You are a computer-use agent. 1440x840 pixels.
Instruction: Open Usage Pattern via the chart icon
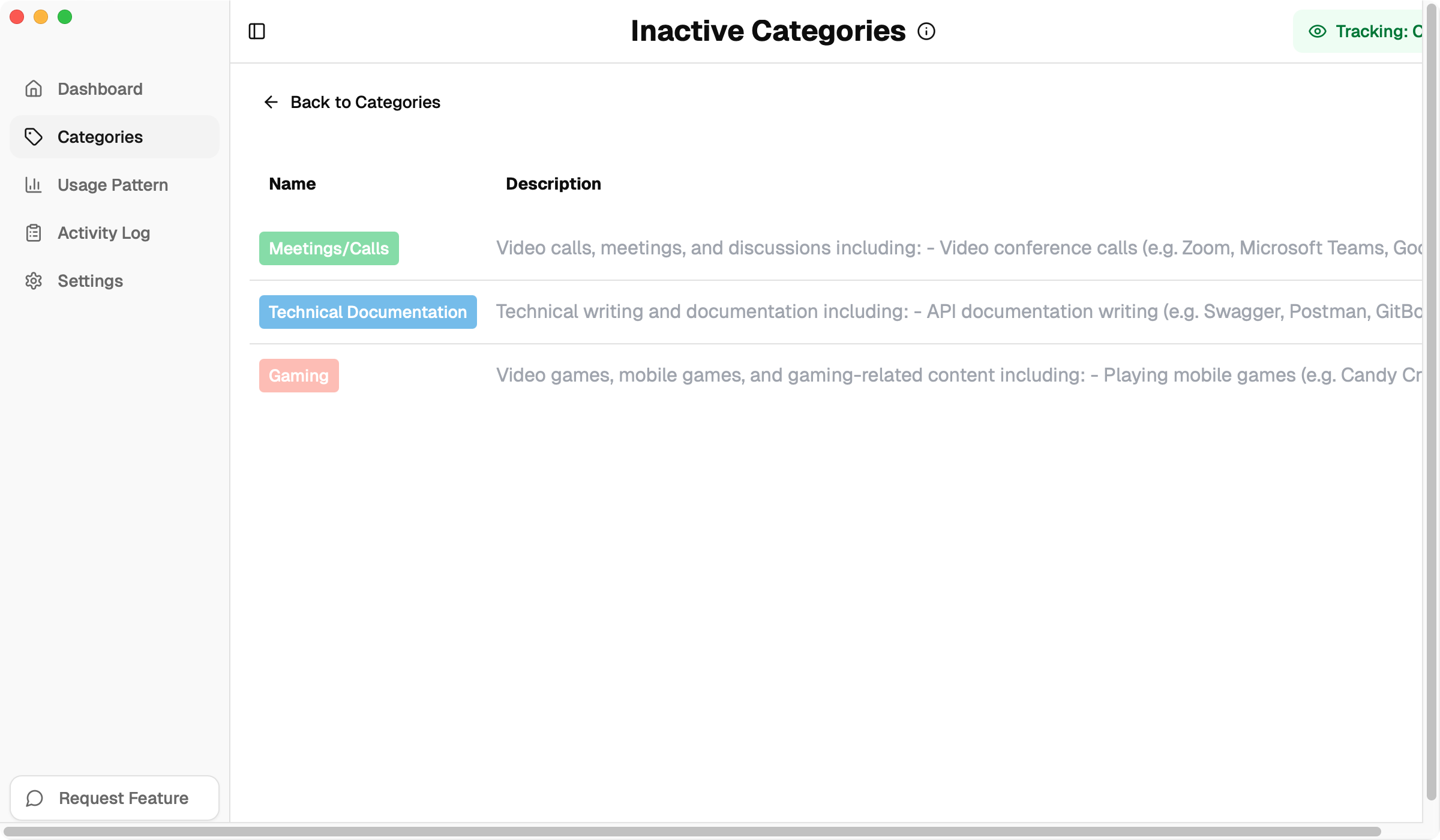[34, 185]
